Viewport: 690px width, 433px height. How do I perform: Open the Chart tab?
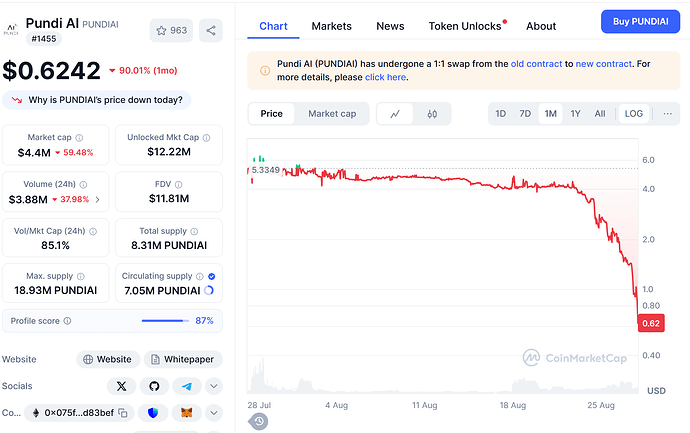[273, 26]
